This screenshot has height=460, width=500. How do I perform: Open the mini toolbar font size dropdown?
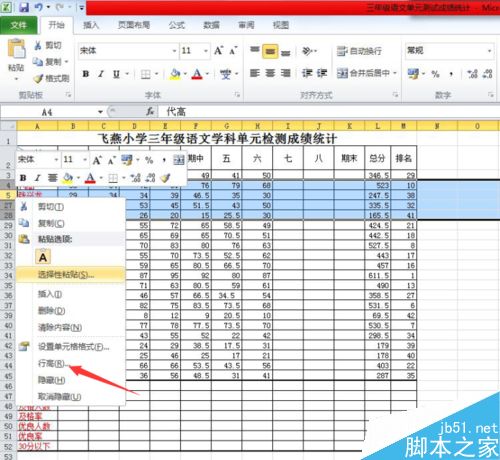pyautogui.click(x=85, y=160)
